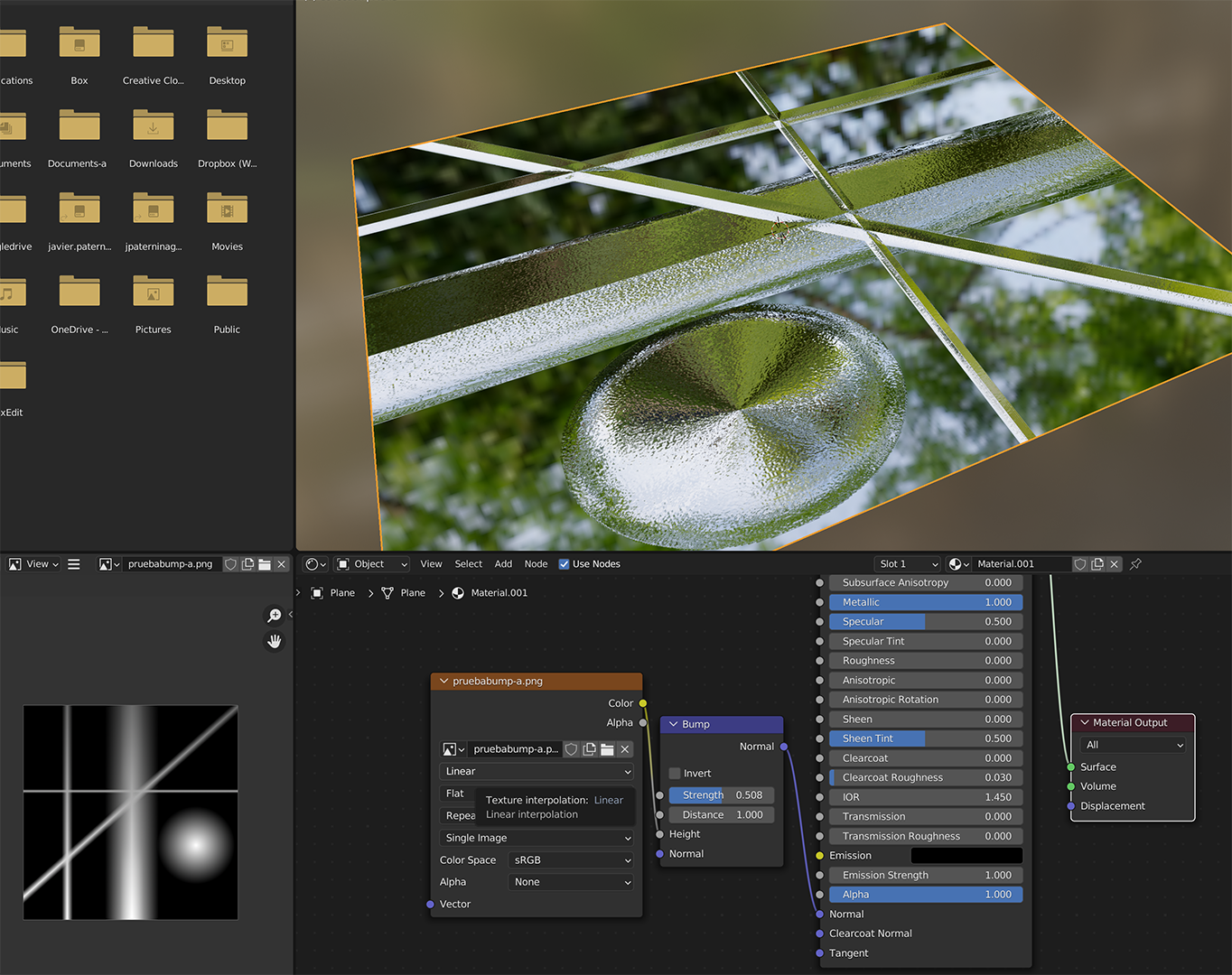Click the Plane mesh data icon in breadcrumbs

387,593
